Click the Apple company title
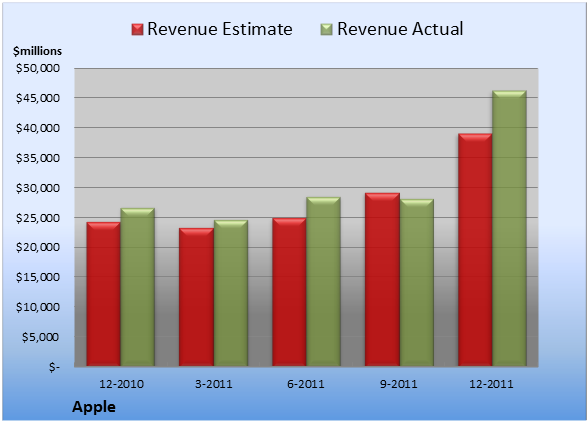The width and height of the screenshot is (588, 422). [94, 407]
